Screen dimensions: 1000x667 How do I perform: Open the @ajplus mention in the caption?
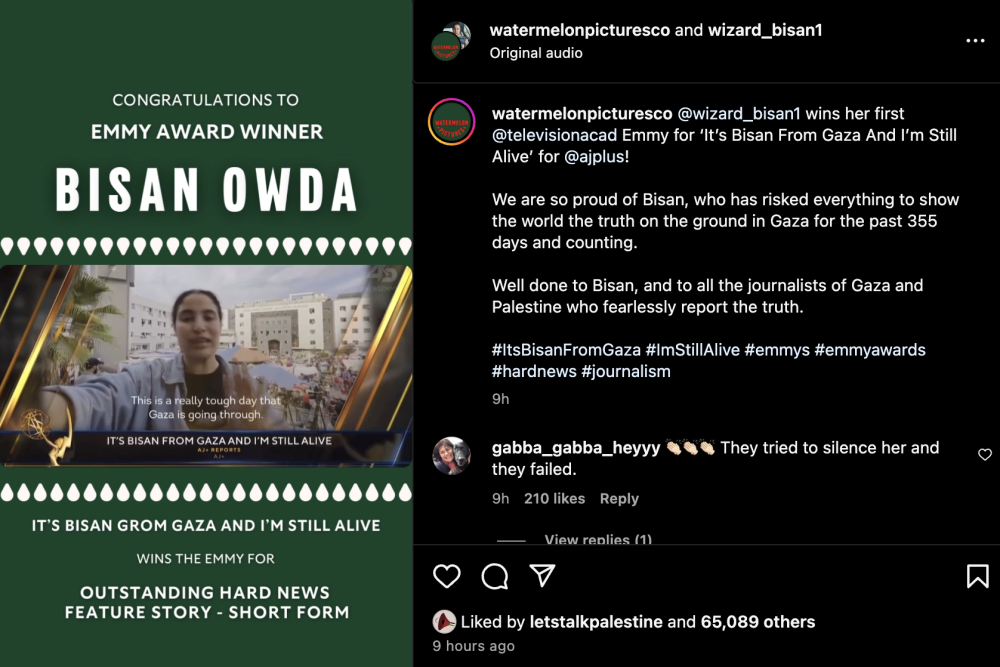point(594,157)
